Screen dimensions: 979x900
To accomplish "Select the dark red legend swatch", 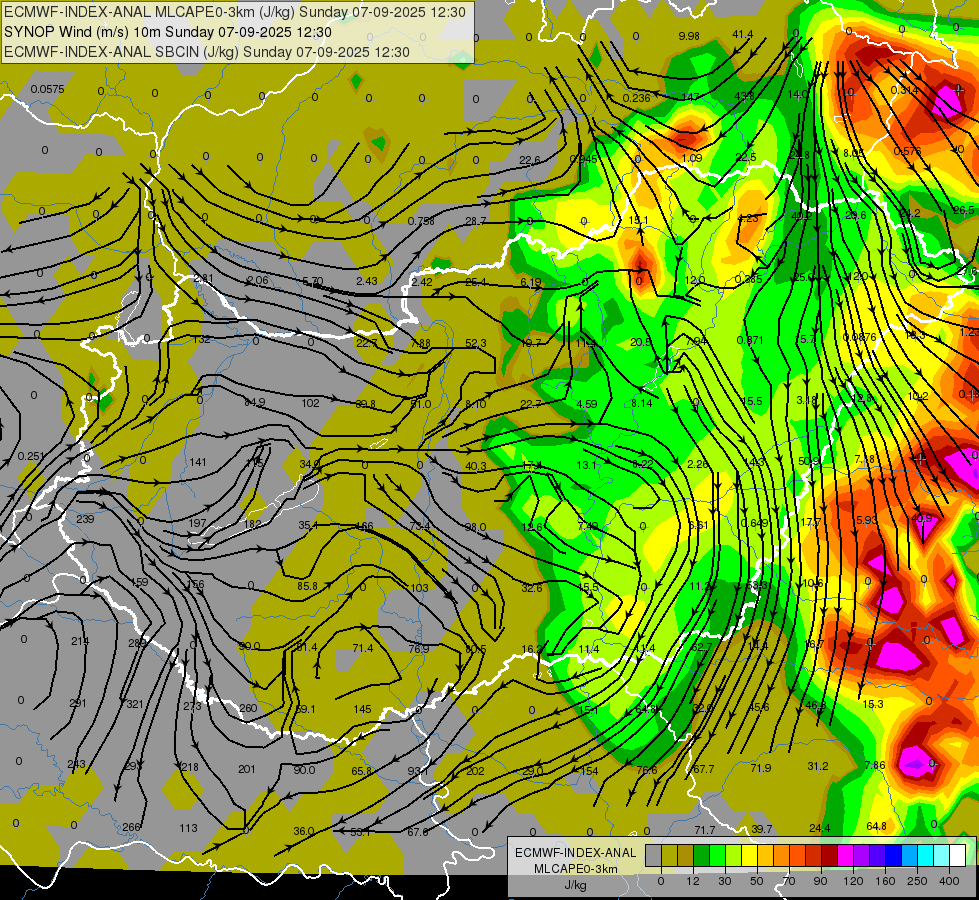I will (x=830, y=856).
